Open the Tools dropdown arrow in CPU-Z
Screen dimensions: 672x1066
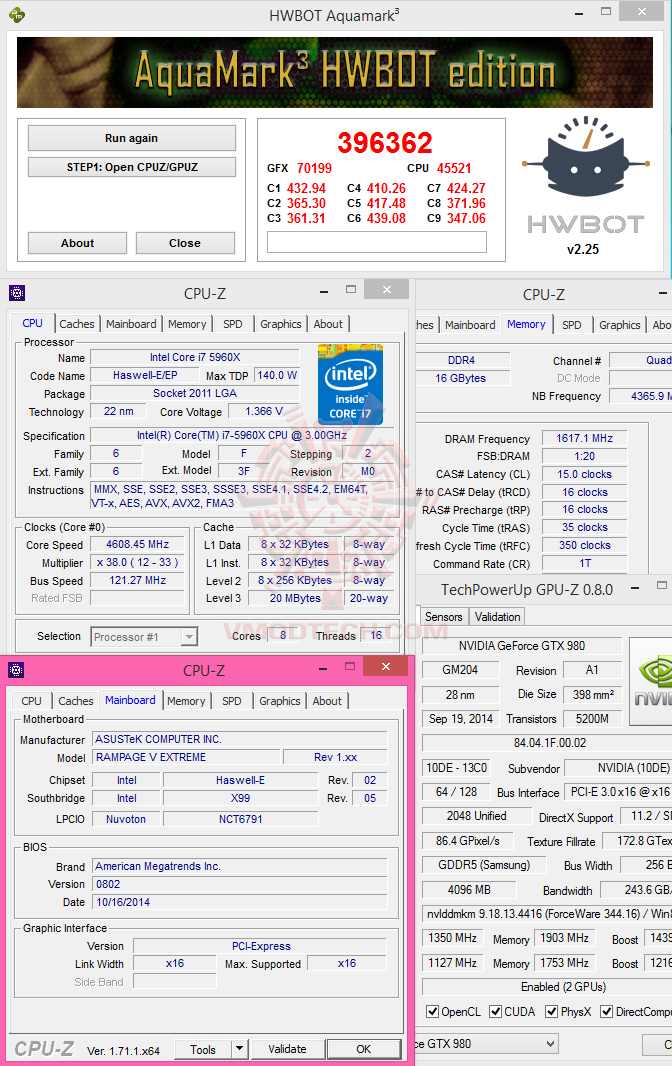click(x=239, y=1049)
